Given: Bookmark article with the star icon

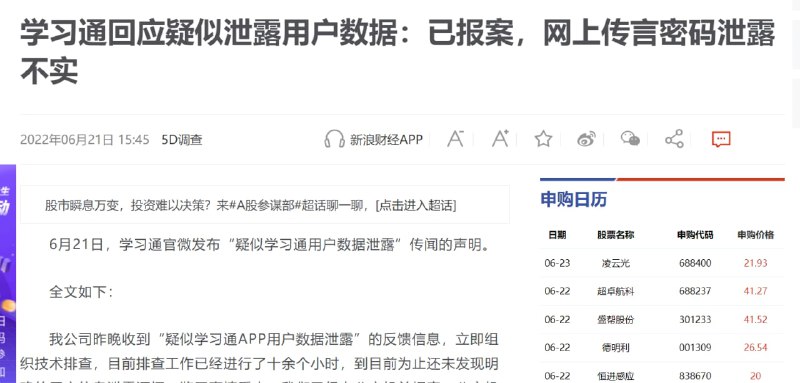Looking at the screenshot, I should click(x=543, y=139).
